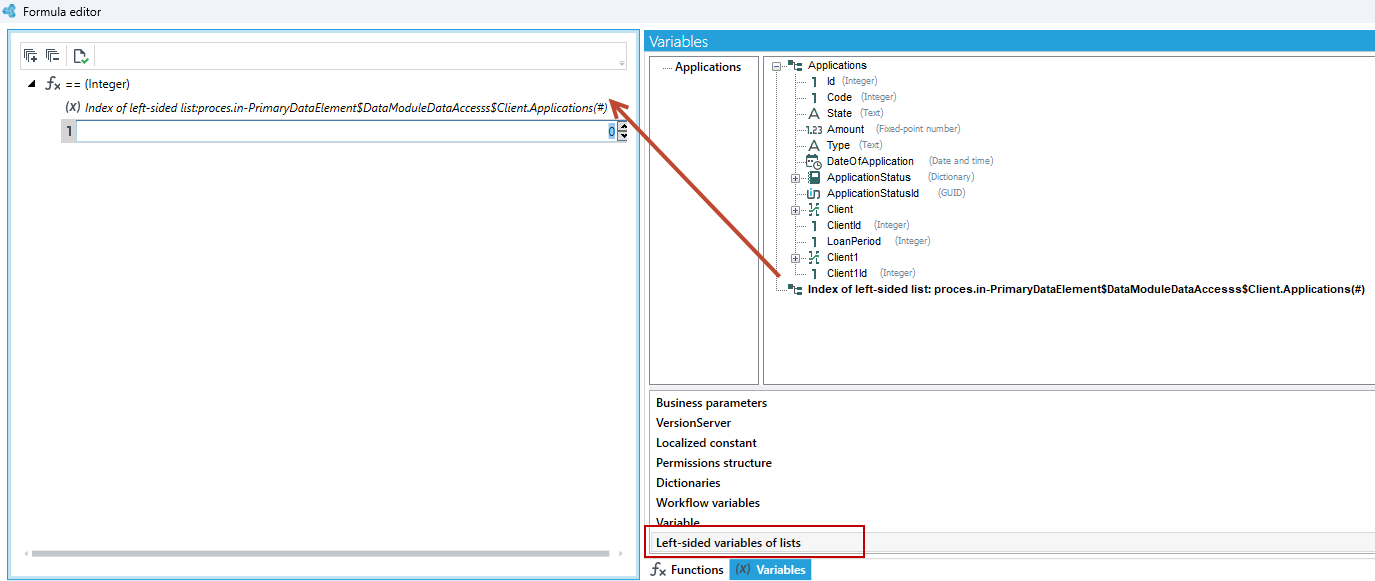Click the fixed-point icon beside Amount
Viewport: 1375px width, 581px height.
point(813,130)
